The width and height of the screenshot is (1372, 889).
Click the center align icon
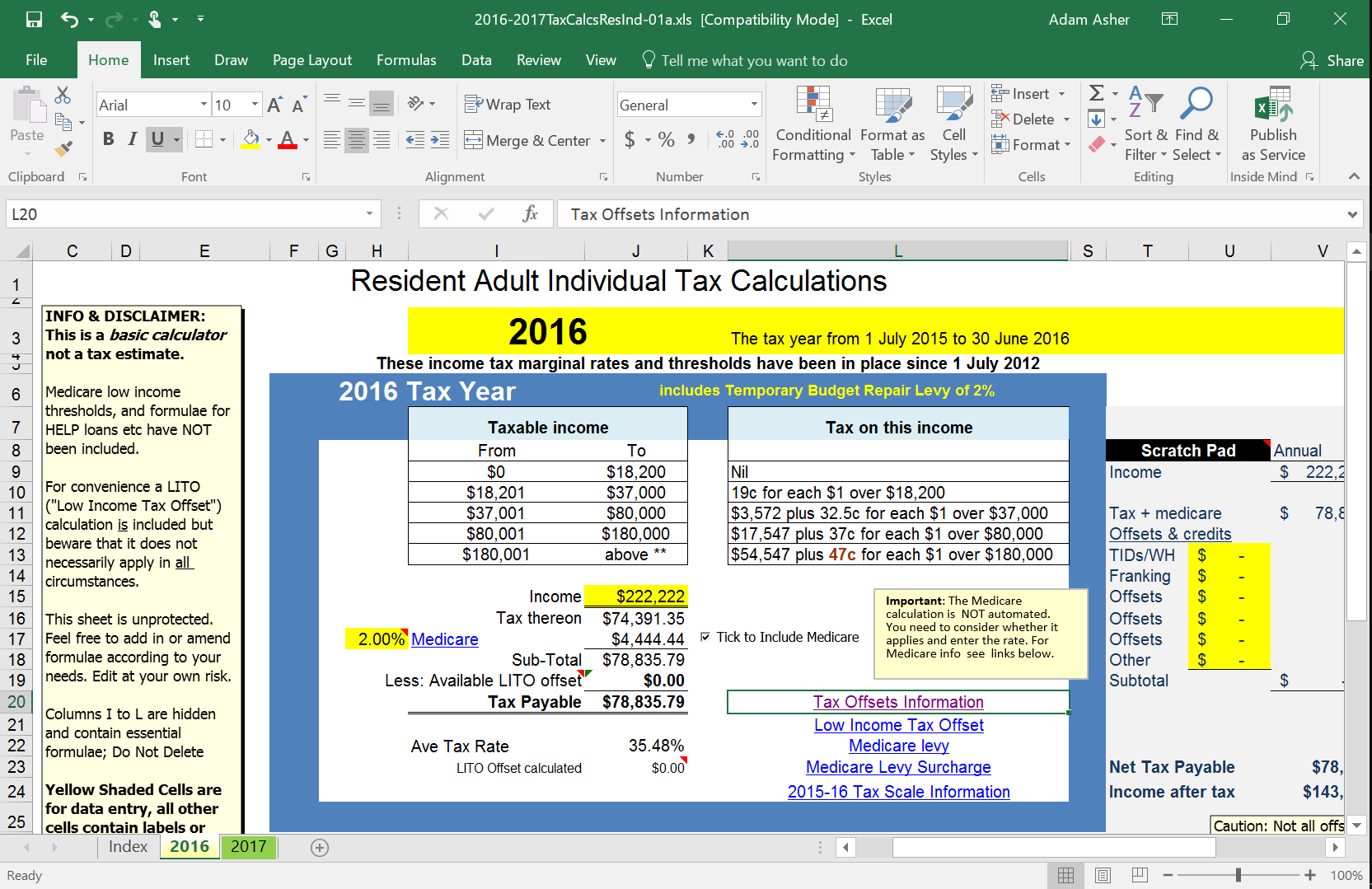(x=356, y=140)
